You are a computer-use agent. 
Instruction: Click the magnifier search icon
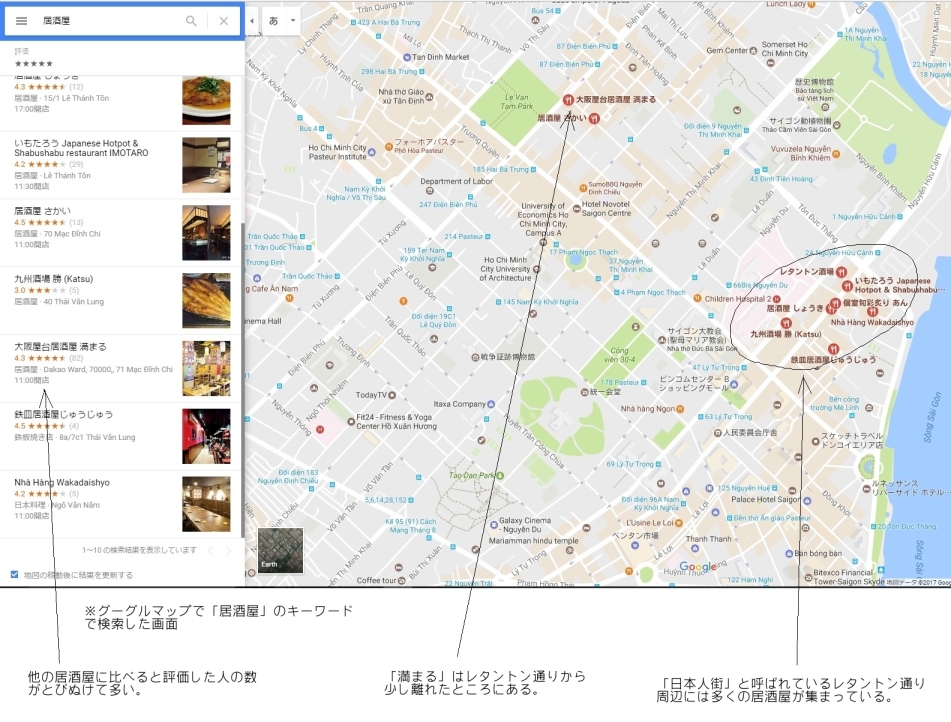click(x=191, y=21)
